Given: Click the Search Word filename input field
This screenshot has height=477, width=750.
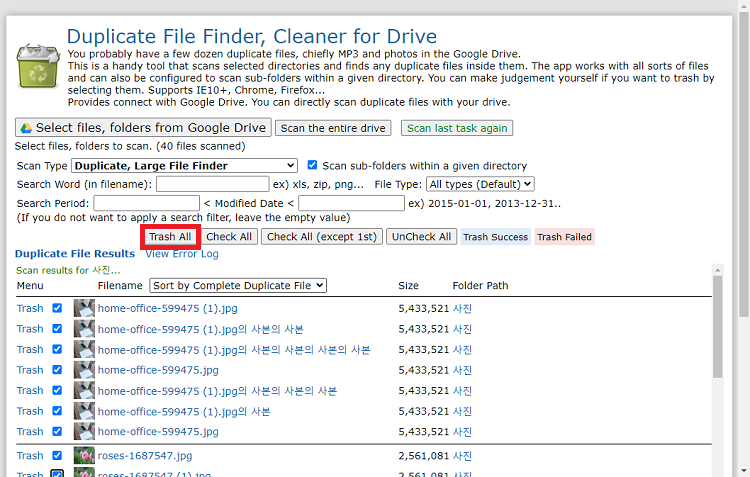Looking at the screenshot, I should click(212, 184).
